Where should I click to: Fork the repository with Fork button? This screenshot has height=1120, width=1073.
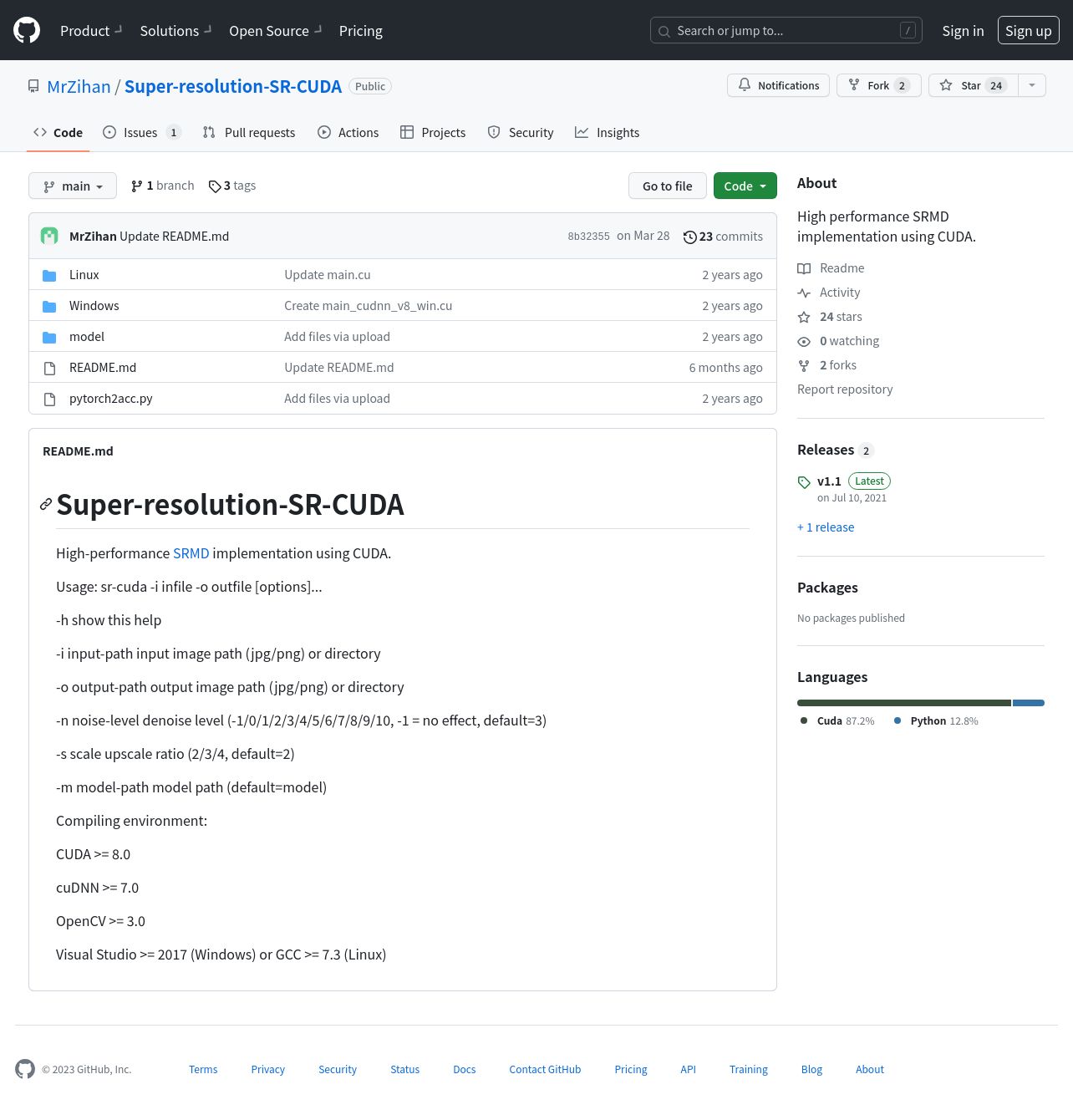tap(879, 85)
